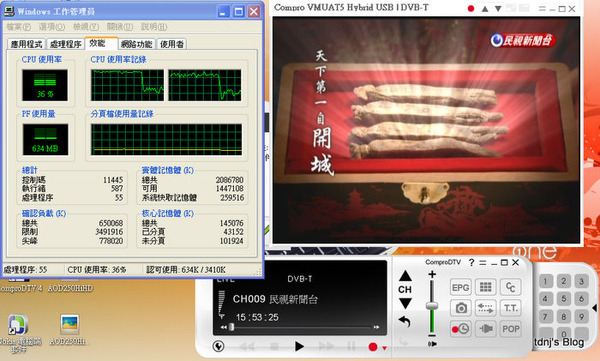Open the record options dropdown arrow
The height and width of the screenshot is (361, 600).
tap(384, 348)
